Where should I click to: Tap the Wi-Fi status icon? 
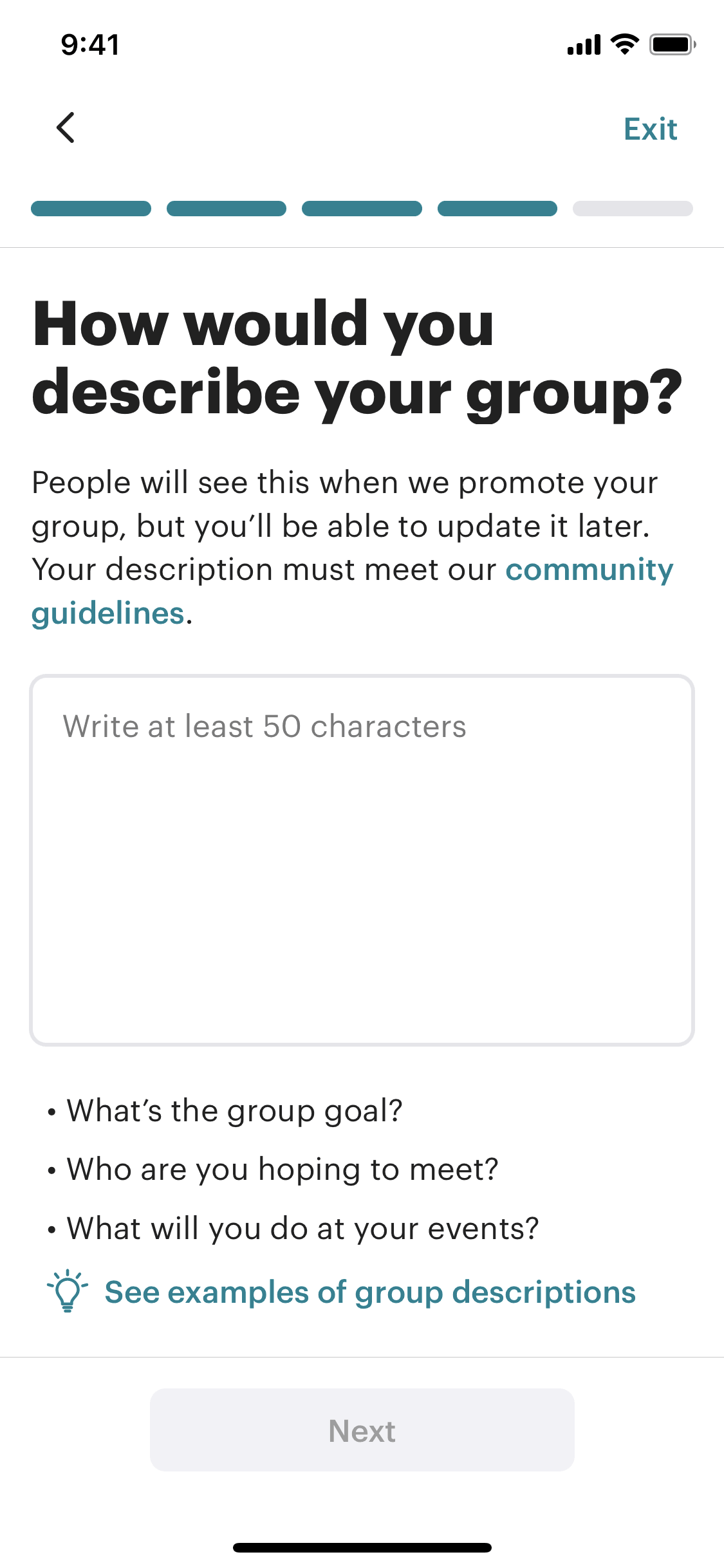pos(624,44)
